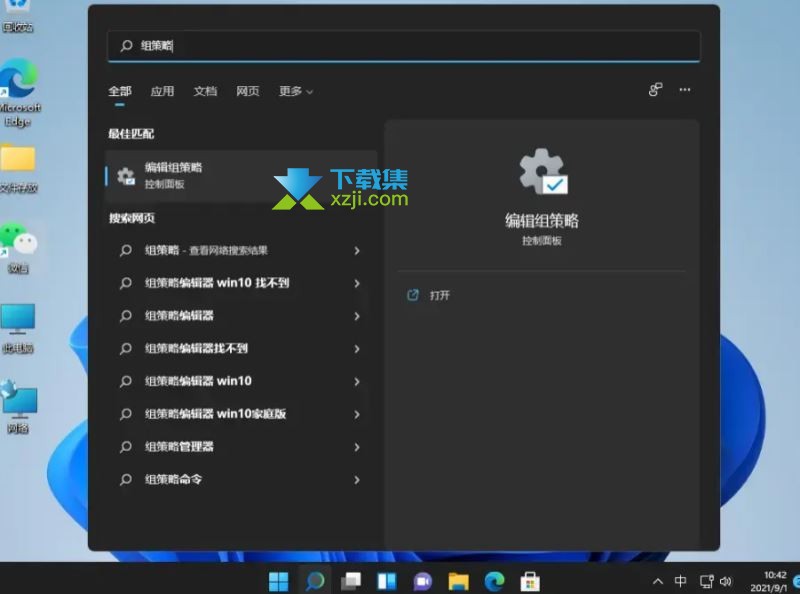
Task: Expand arrow for 组策略命令
Action: (357, 480)
